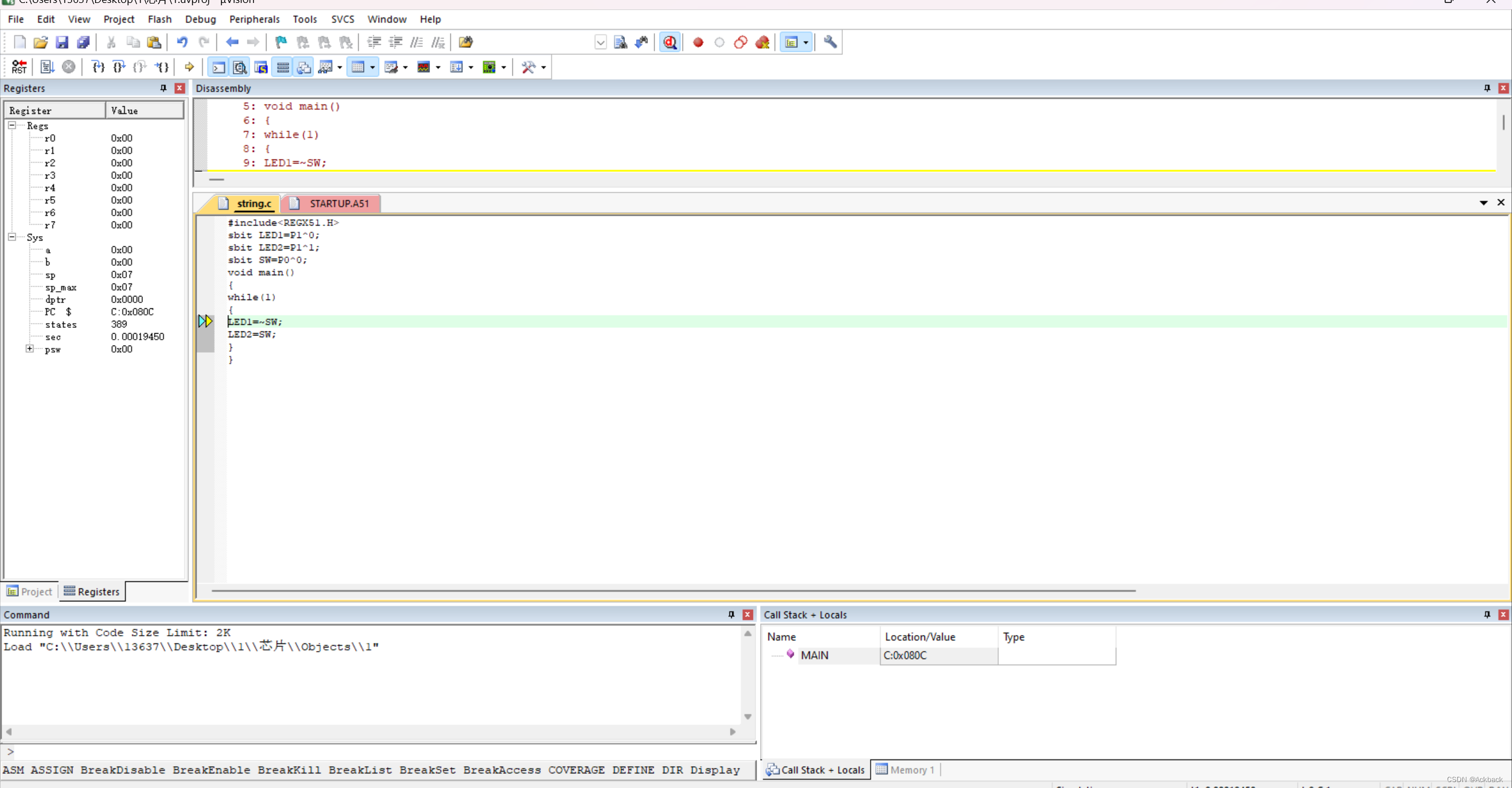
Task: Toggle the Registers Window toolbar button
Action: 283,67
